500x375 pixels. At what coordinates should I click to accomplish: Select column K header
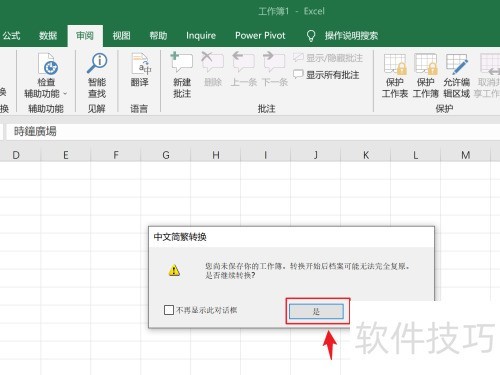tap(366, 155)
